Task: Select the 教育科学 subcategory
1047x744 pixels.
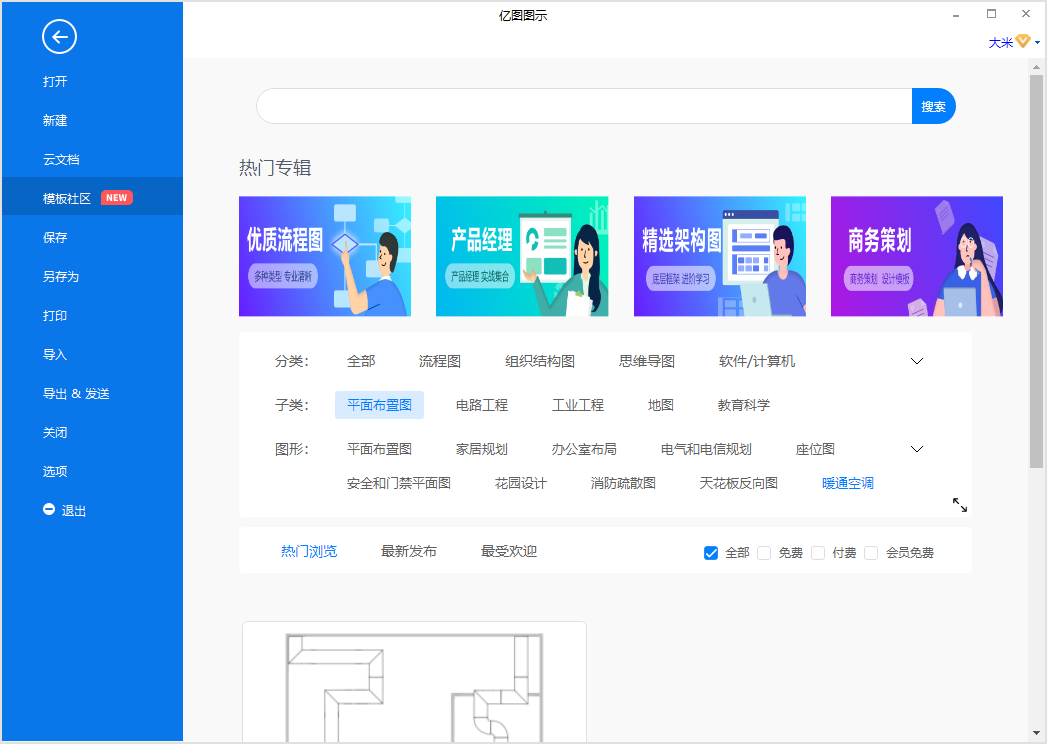Action: (744, 405)
